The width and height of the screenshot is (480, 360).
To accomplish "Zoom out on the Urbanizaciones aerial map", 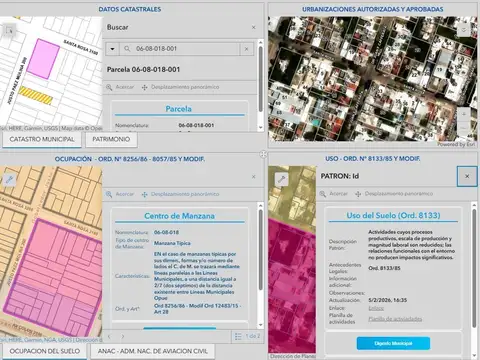I will (464, 128).
